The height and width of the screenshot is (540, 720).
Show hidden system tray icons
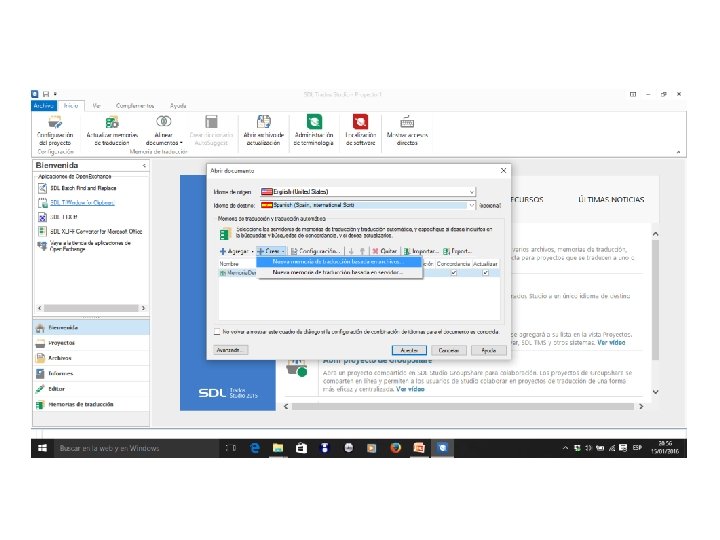[565, 448]
